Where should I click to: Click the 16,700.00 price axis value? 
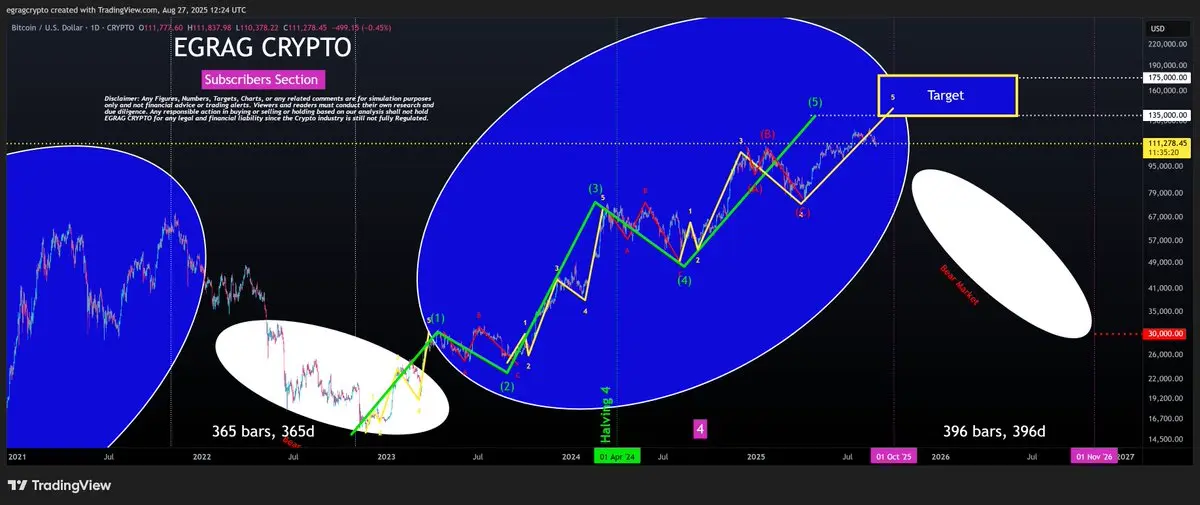click(x=1168, y=419)
